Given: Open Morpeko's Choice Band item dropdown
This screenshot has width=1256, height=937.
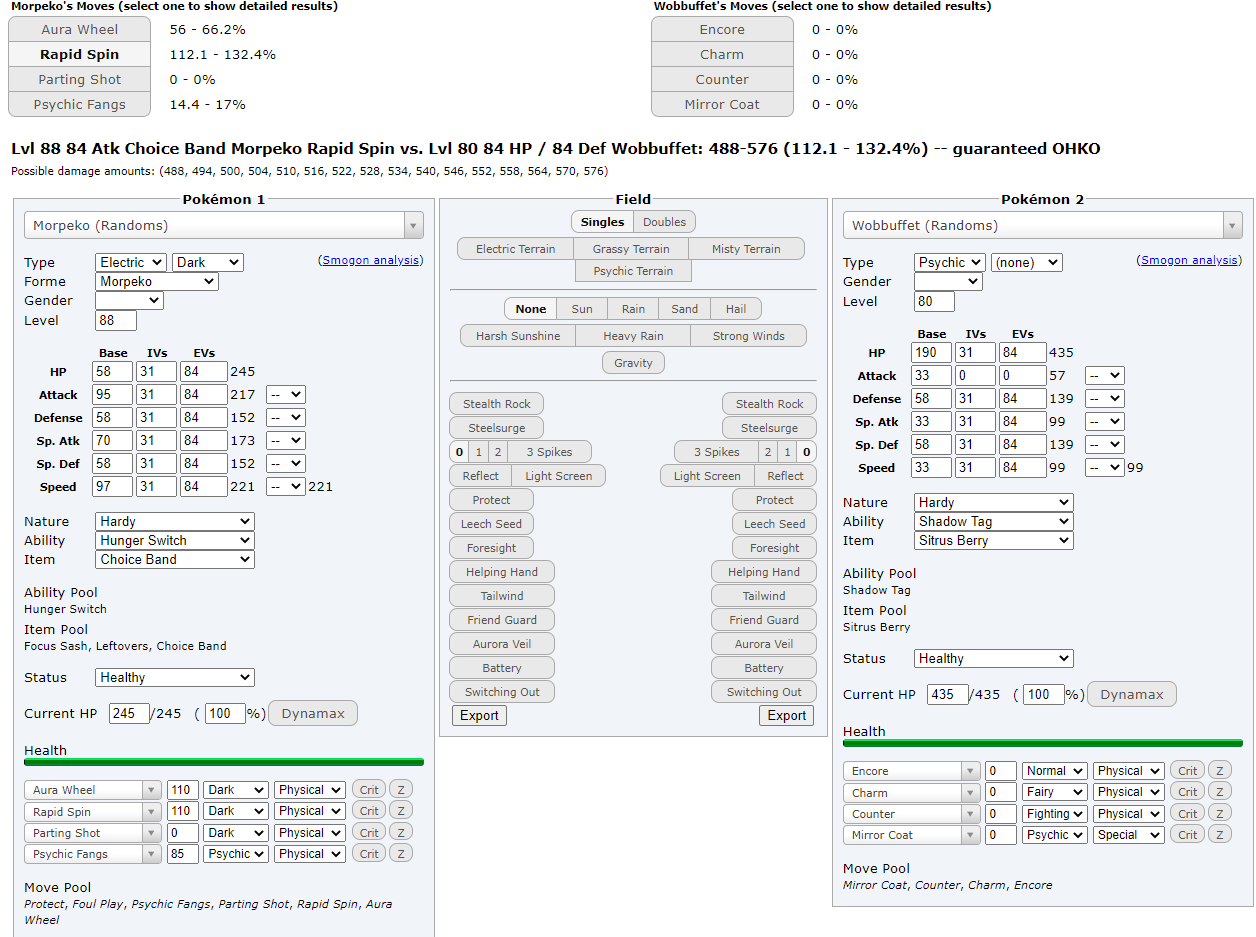Looking at the screenshot, I should point(175,559).
